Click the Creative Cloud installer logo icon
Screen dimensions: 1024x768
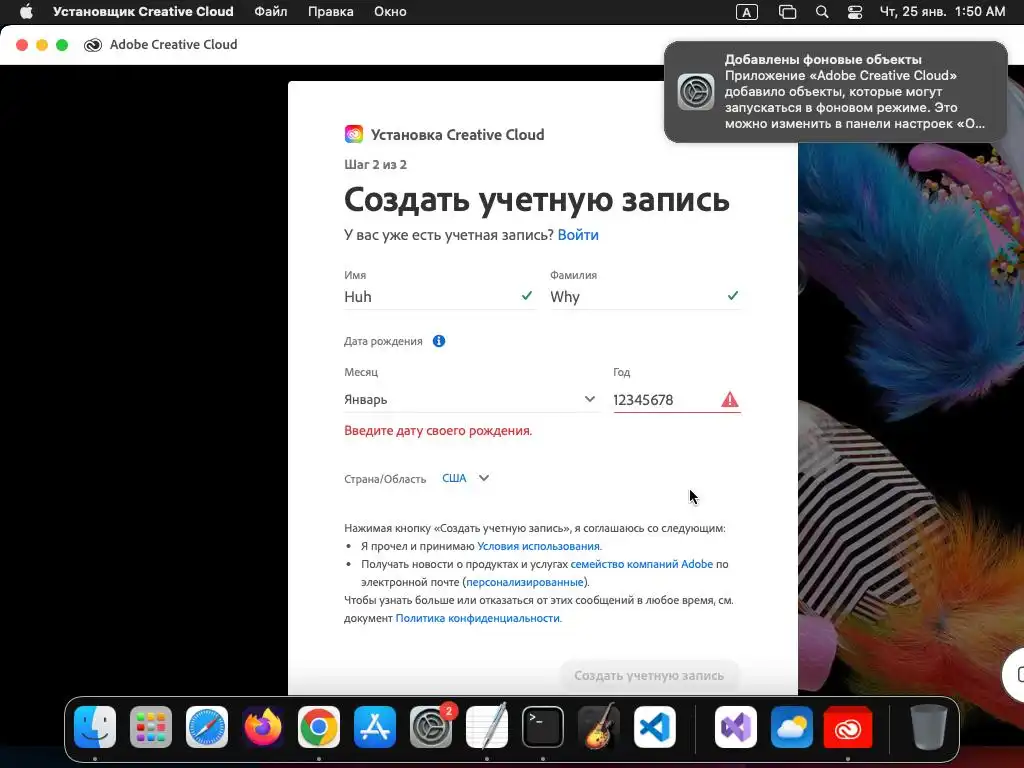click(354, 134)
